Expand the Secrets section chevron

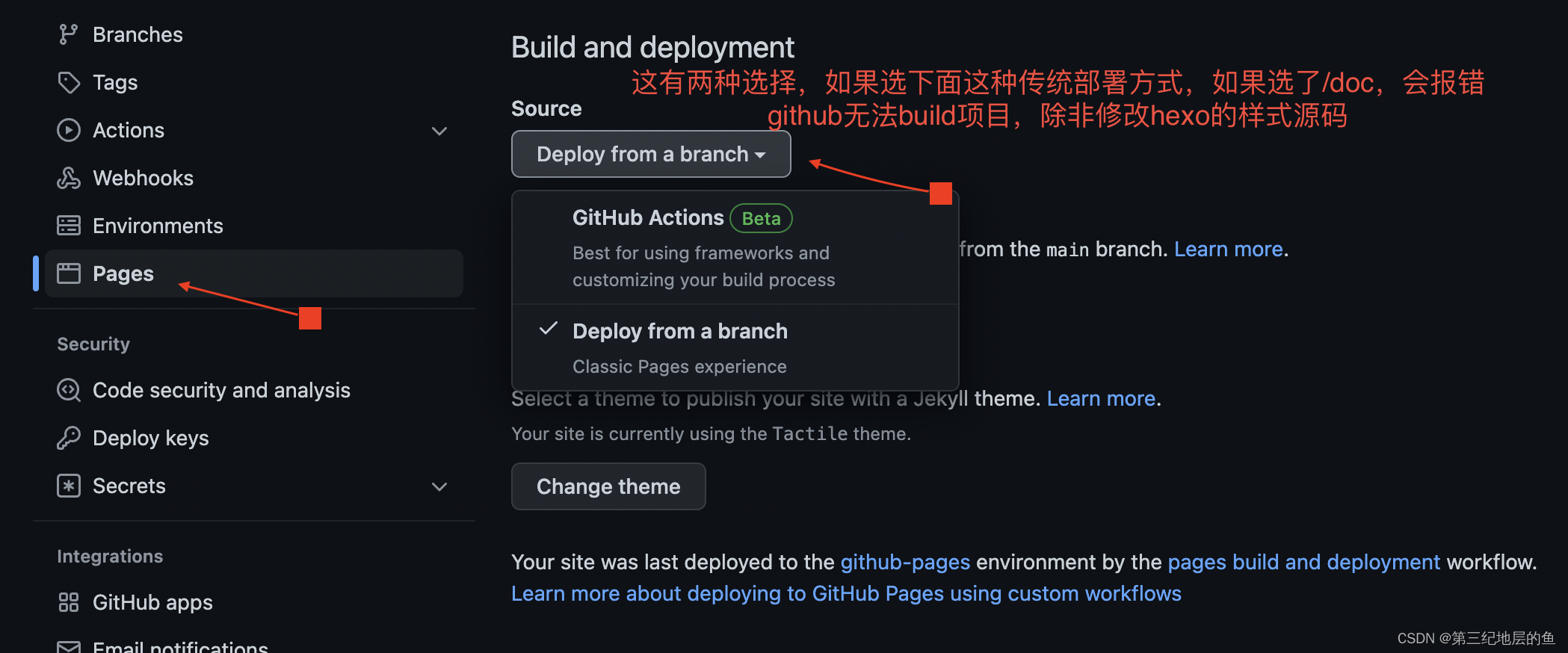[439, 486]
